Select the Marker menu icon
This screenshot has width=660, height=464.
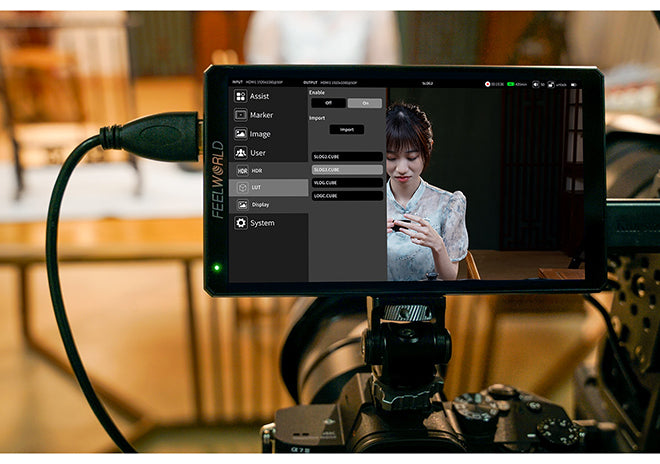tap(240, 115)
